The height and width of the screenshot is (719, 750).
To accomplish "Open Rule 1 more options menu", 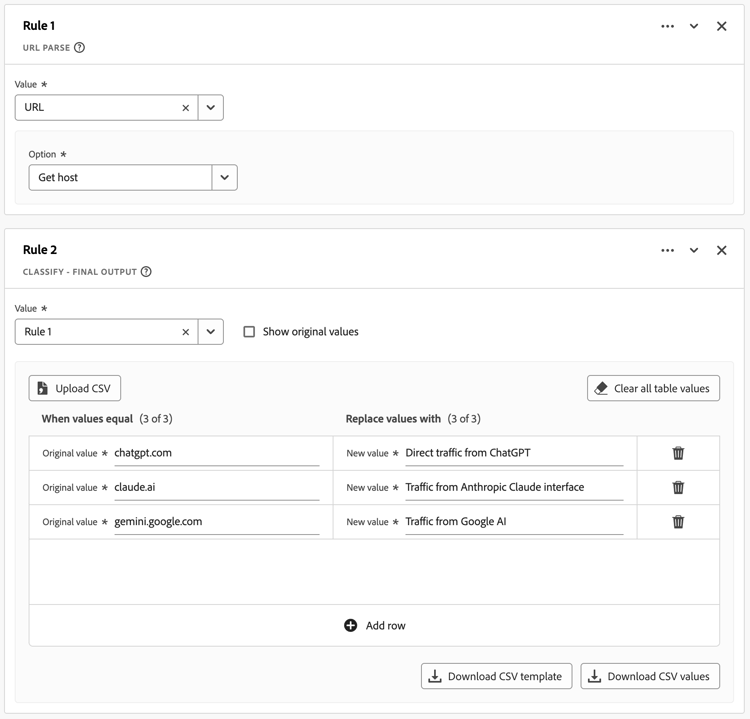I will pyautogui.click(x=667, y=26).
